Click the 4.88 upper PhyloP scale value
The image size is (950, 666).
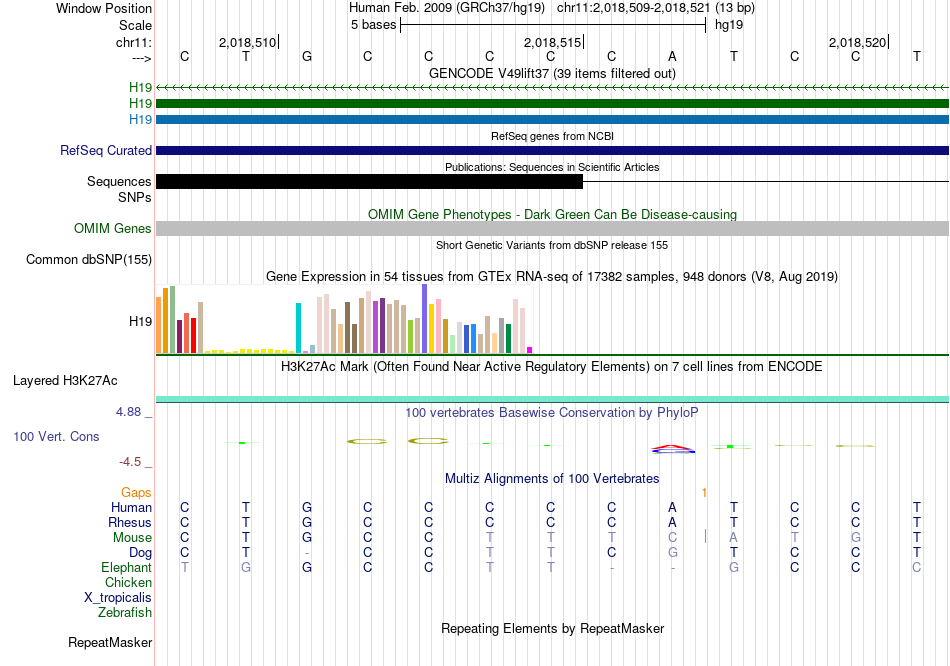(128, 411)
